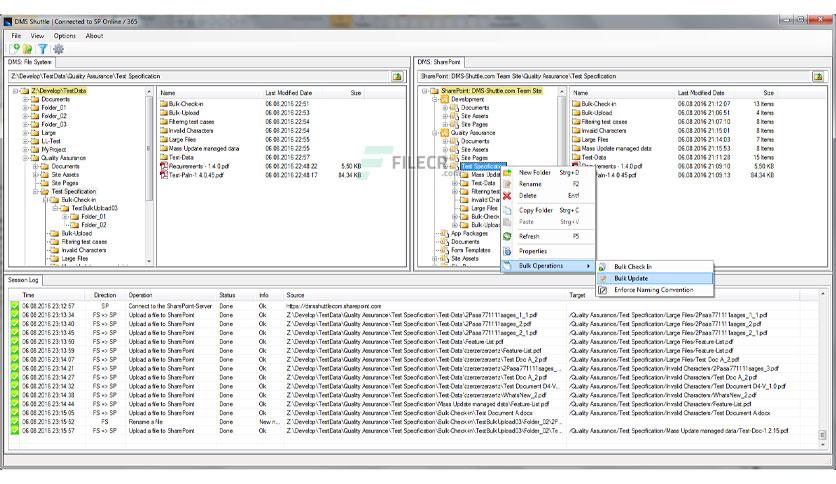Select Bulk Operations in the context menu
Screen dimensions: 836x484
(548, 266)
